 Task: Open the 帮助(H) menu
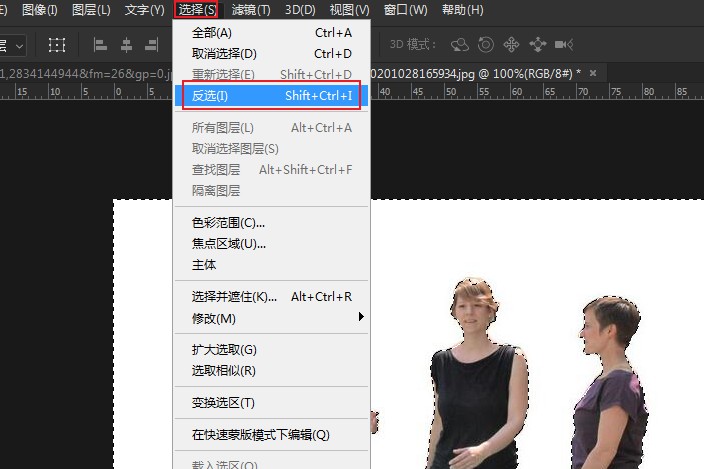tap(462, 9)
